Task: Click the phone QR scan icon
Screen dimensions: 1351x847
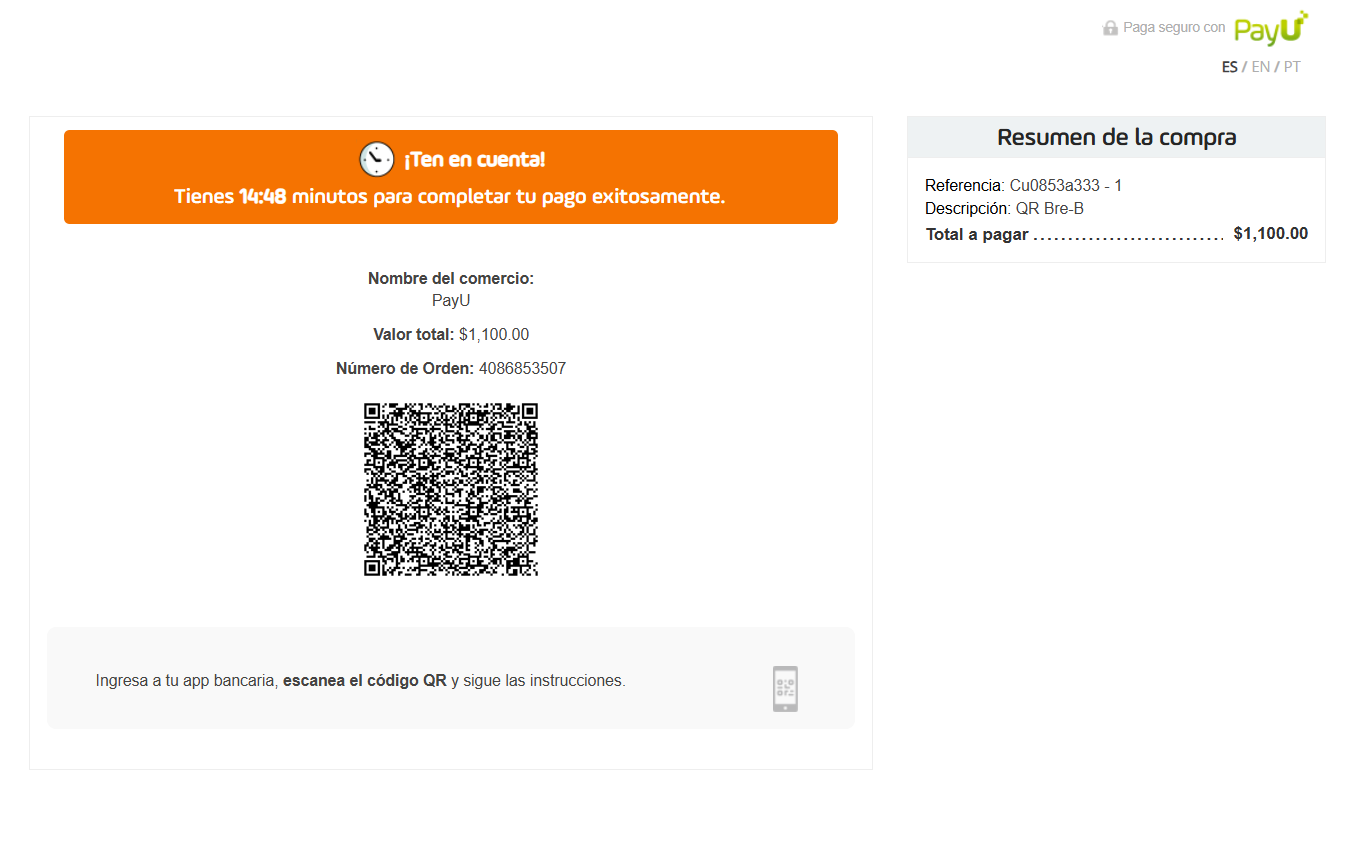Action: [785, 689]
